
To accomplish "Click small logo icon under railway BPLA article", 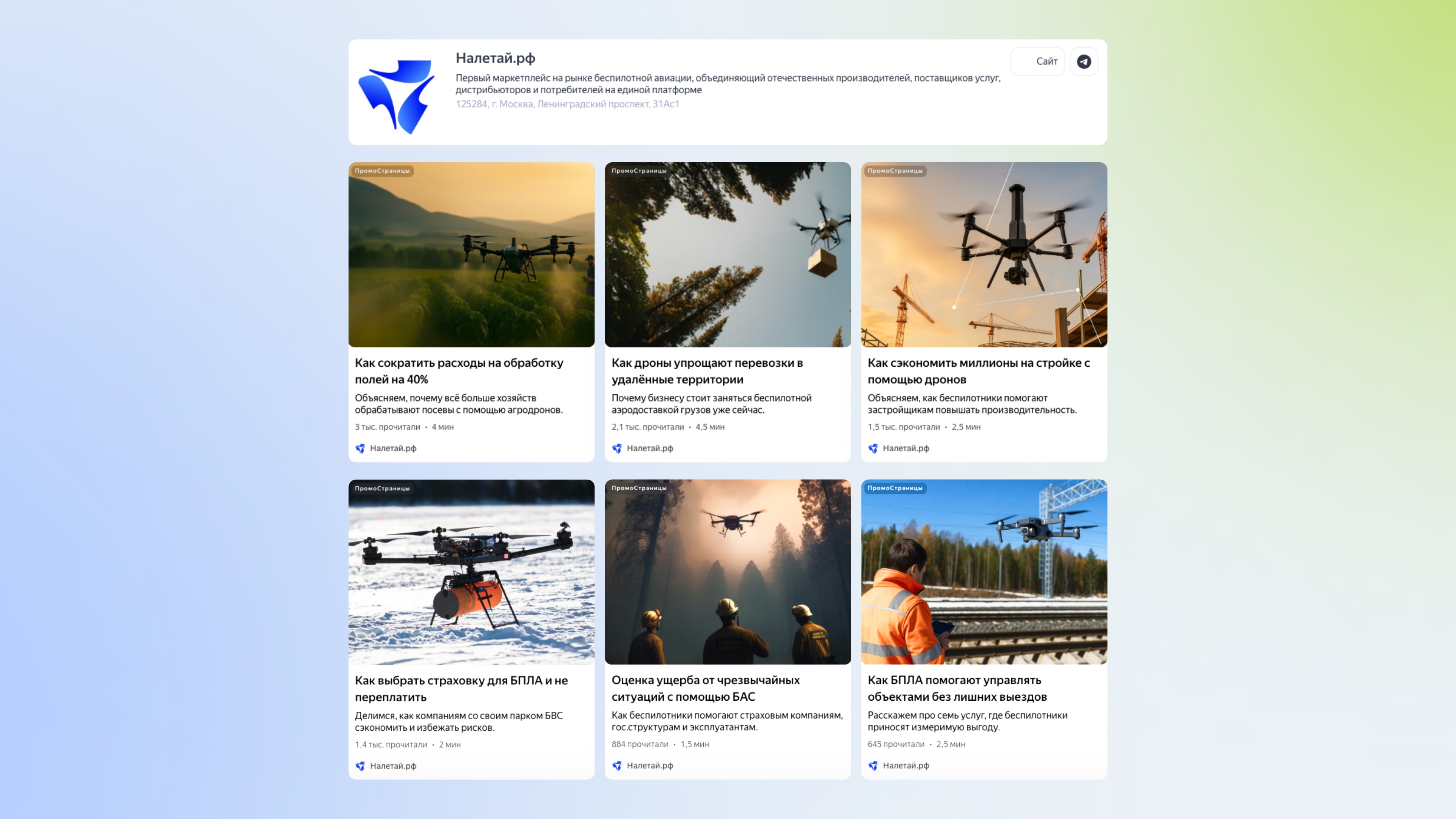I will tap(873, 765).
